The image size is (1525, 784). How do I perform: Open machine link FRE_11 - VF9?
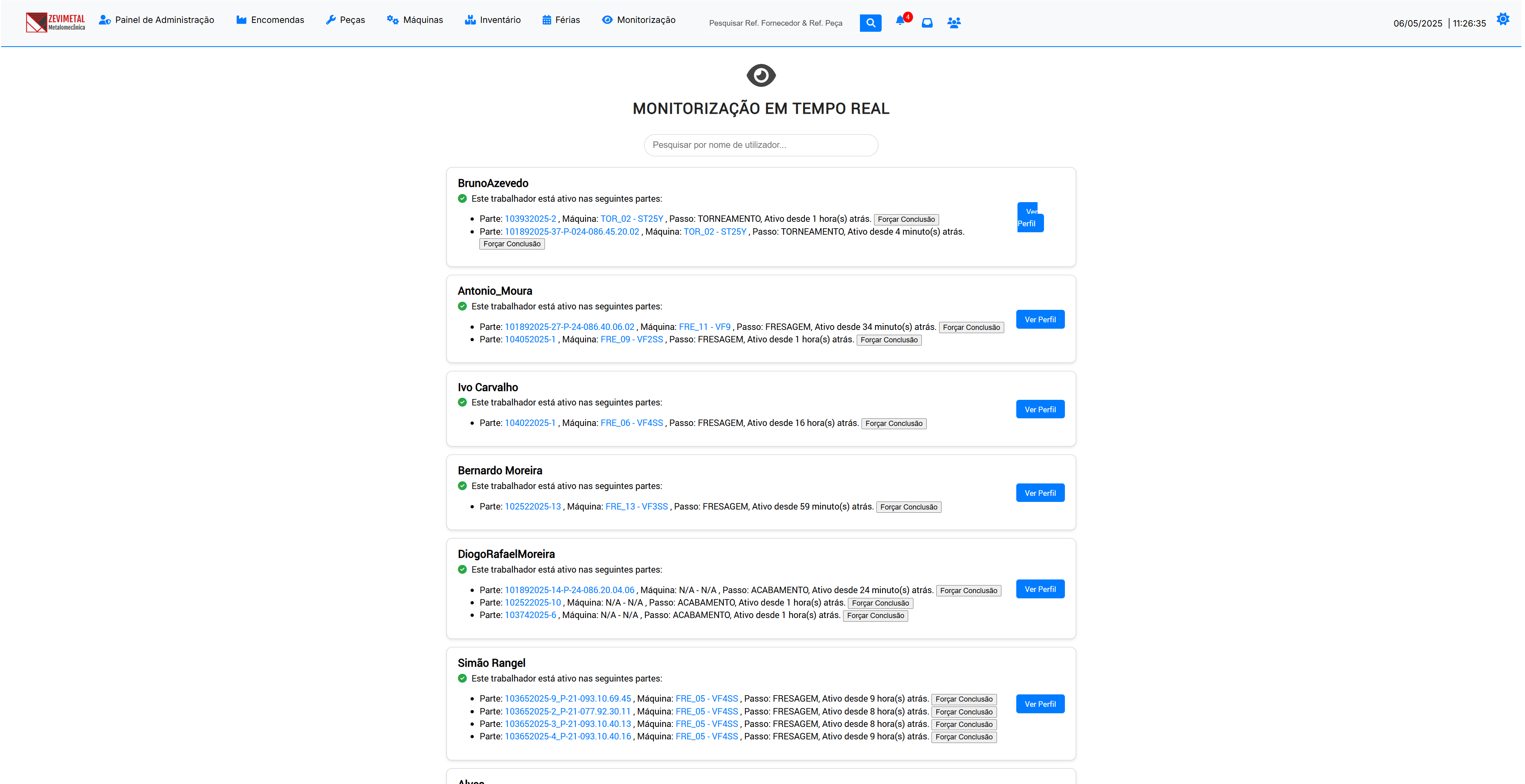coord(704,328)
